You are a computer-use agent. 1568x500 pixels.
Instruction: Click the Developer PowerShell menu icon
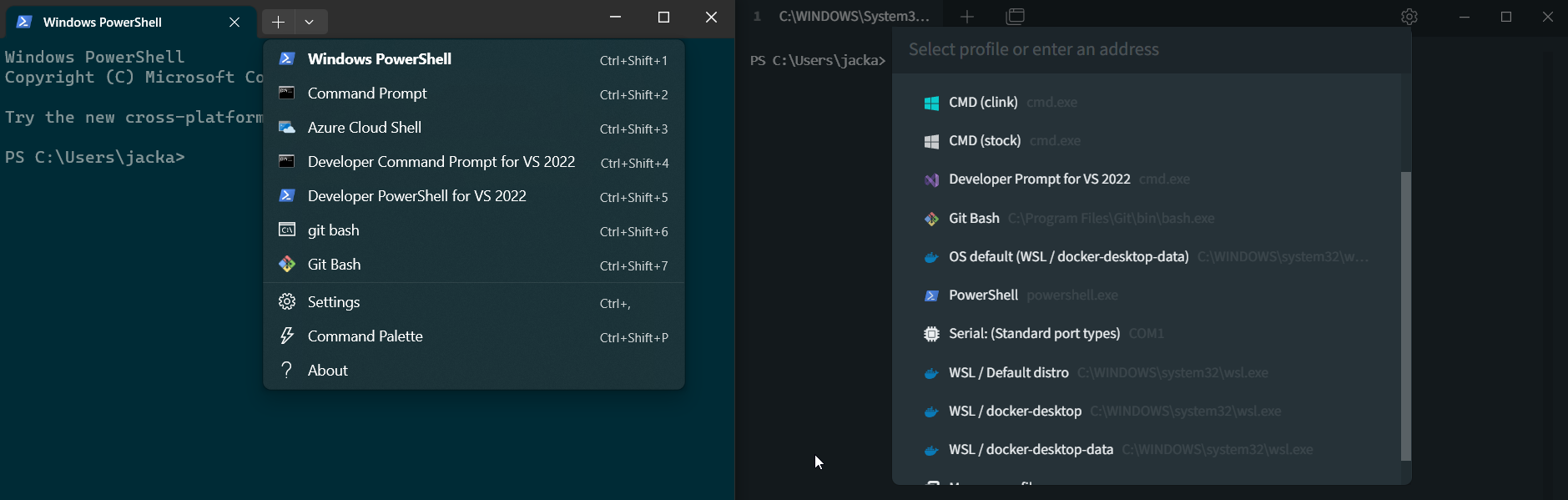(287, 195)
